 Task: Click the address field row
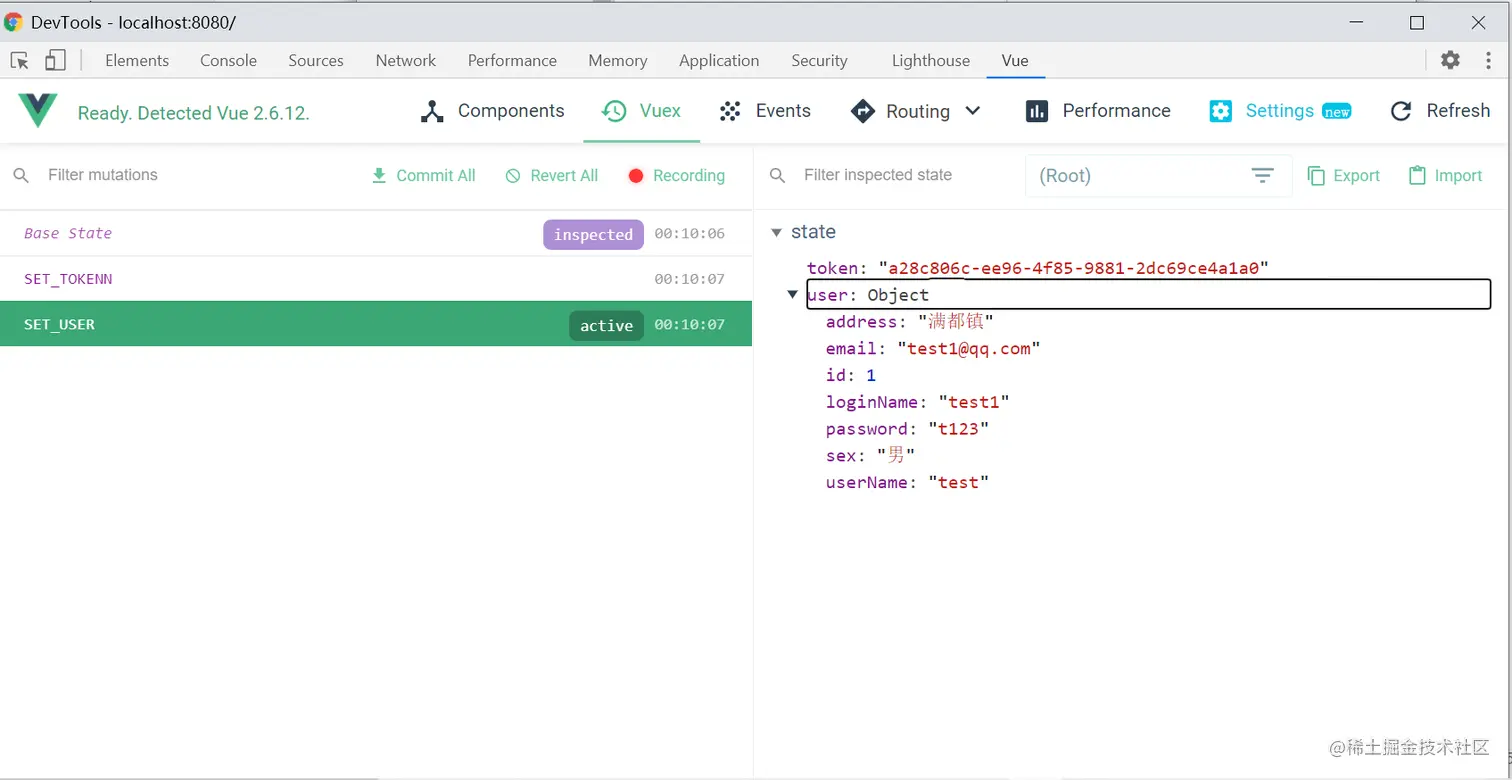tap(909, 322)
